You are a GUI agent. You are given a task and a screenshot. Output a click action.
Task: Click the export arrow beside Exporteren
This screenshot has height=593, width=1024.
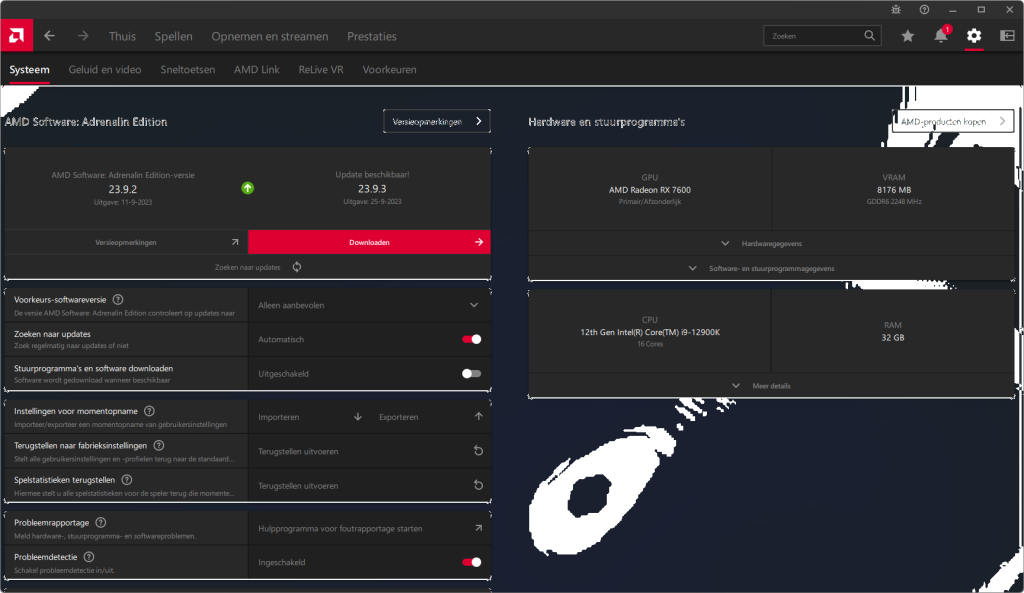pyautogui.click(x=478, y=417)
